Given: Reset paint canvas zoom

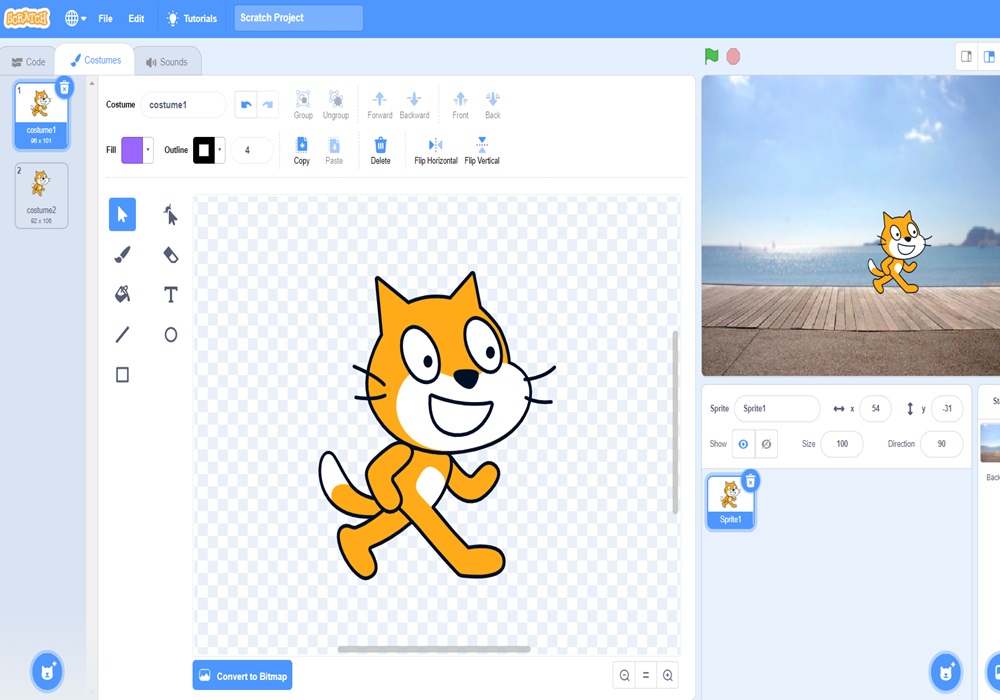Looking at the screenshot, I should click(x=646, y=675).
